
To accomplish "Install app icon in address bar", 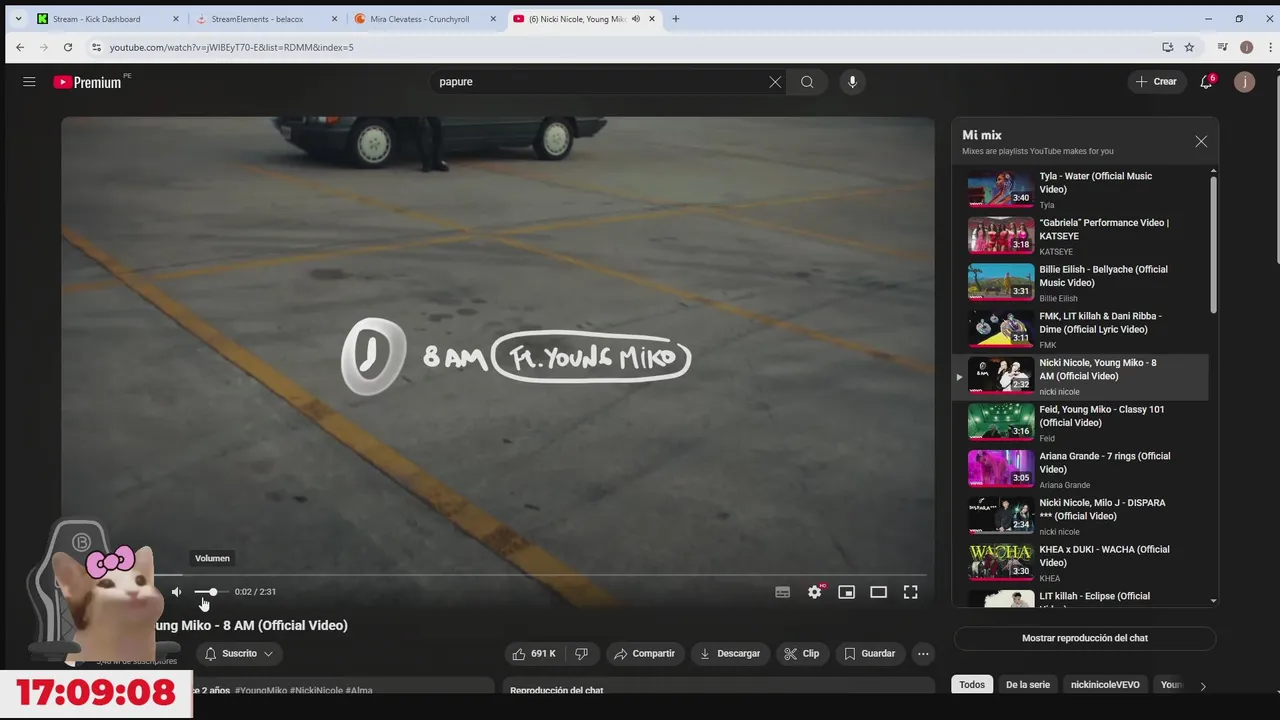I will [1167, 47].
